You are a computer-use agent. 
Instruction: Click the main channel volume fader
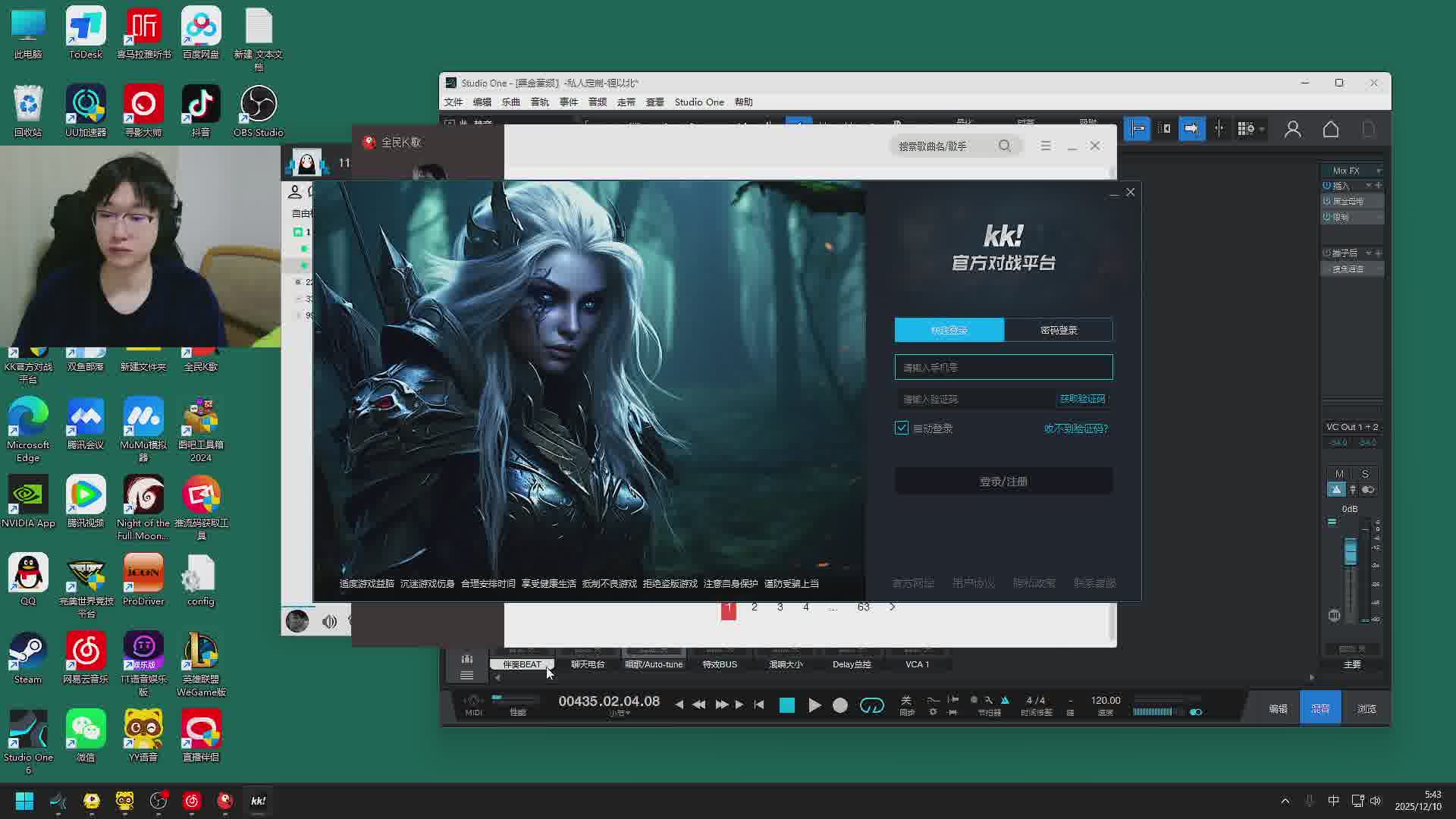click(x=1350, y=552)
